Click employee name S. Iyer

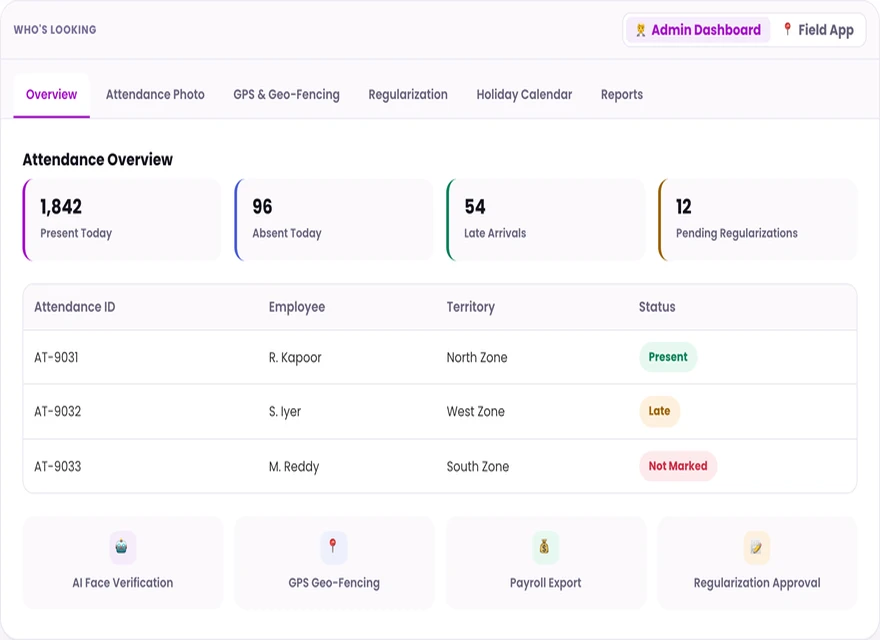pos(285,412)
